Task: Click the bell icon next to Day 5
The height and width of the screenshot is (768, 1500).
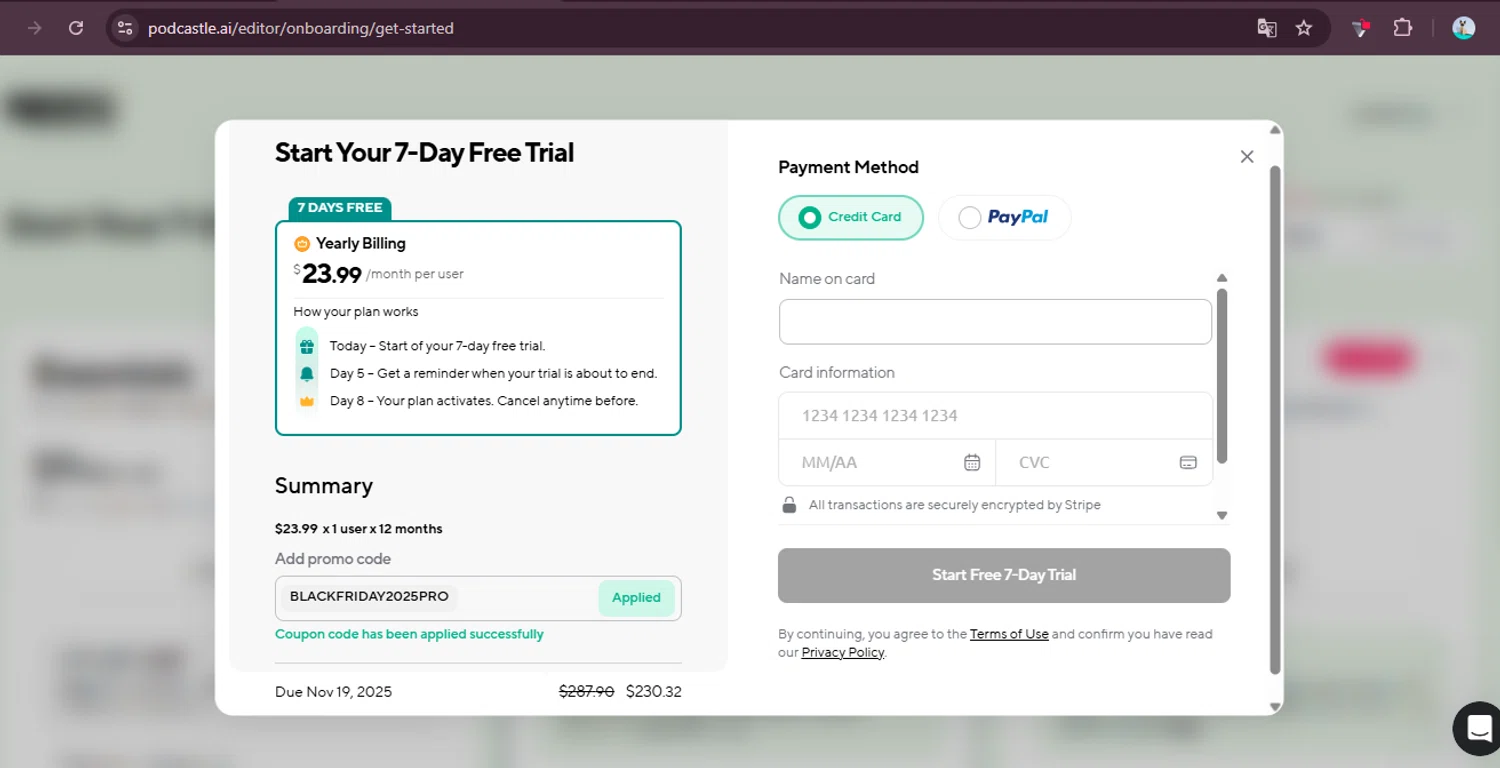Action: (307, 373)
